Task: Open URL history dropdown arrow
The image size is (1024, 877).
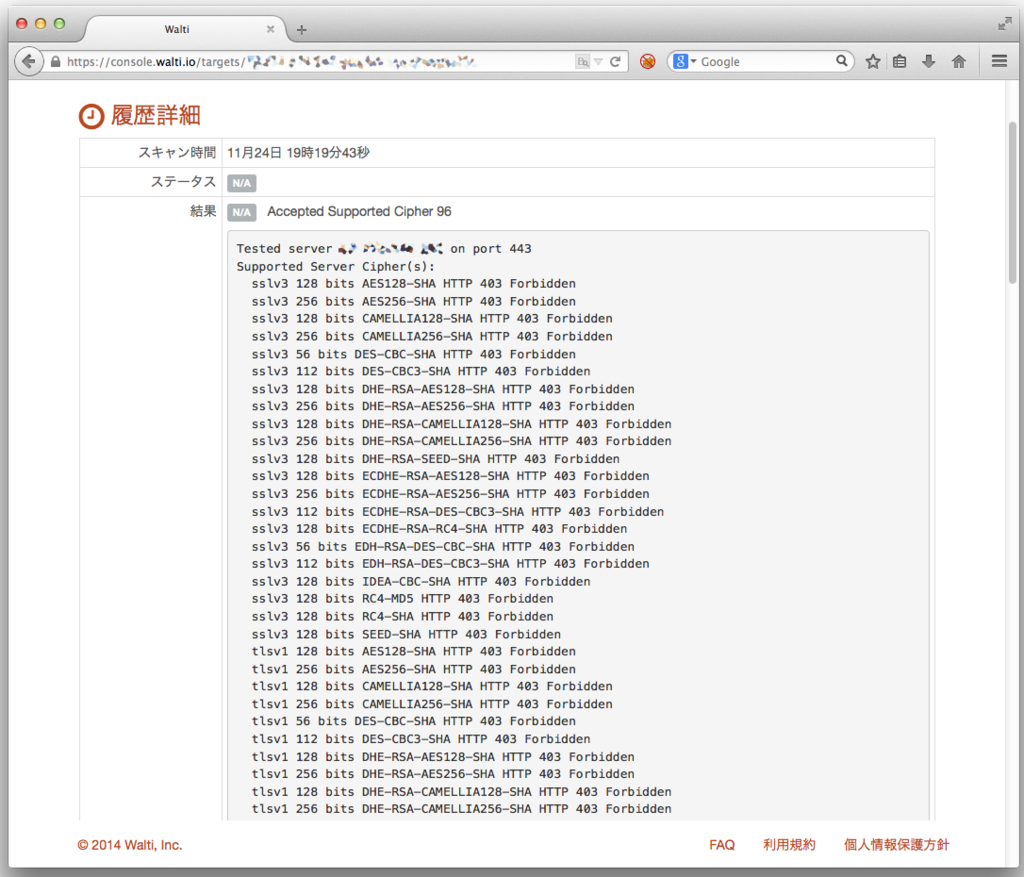Action: coord(598,61)
